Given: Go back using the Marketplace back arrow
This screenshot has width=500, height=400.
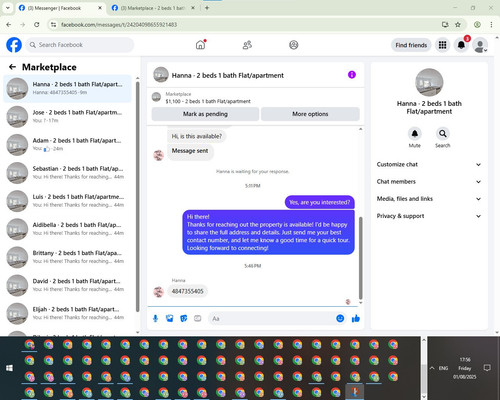Looking at the screenshot, I should click(x=12, y=67).
